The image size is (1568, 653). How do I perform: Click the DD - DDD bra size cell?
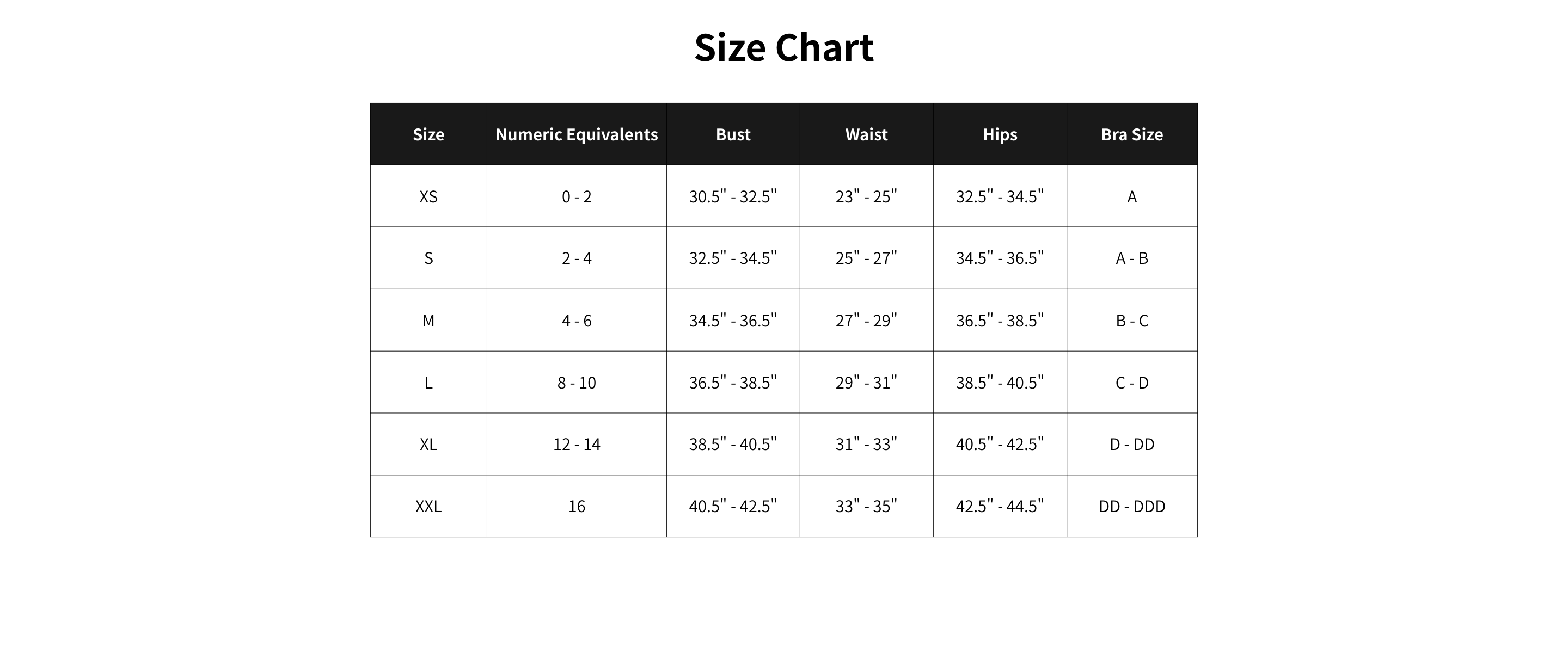[x=1131, y=506]
